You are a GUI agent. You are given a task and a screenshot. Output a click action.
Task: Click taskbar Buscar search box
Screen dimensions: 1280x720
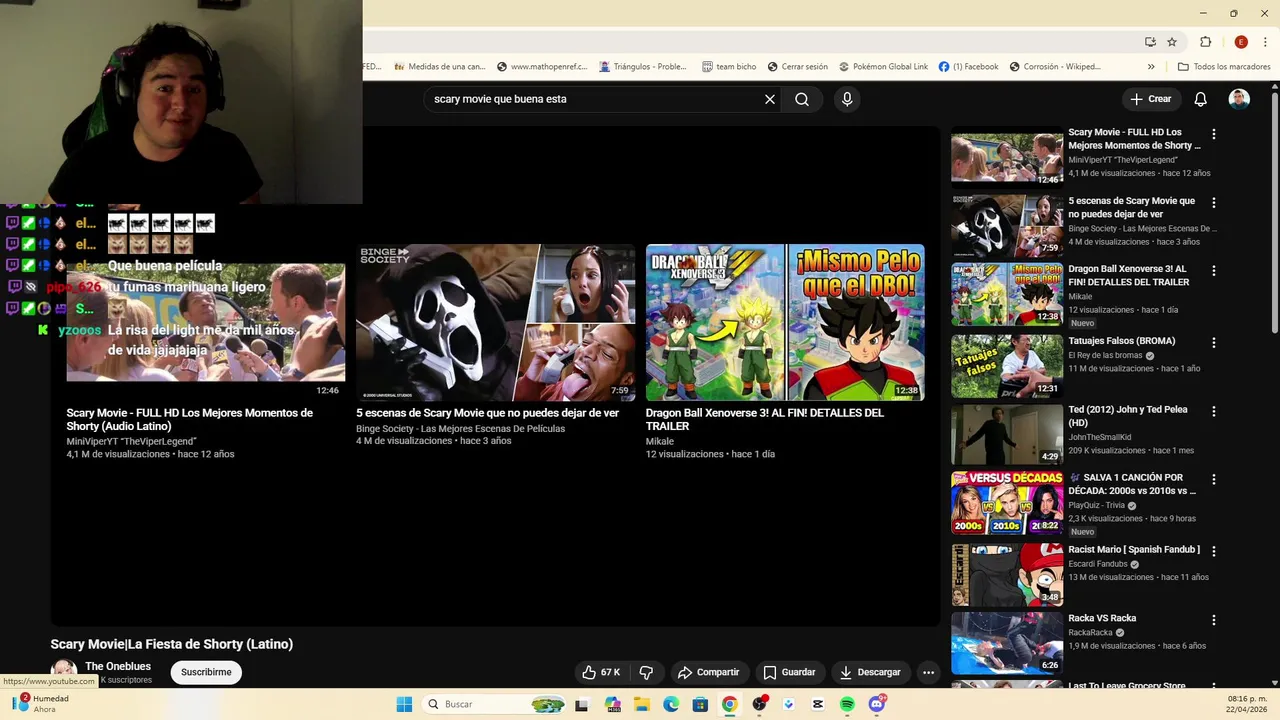(x=495, y=704)
